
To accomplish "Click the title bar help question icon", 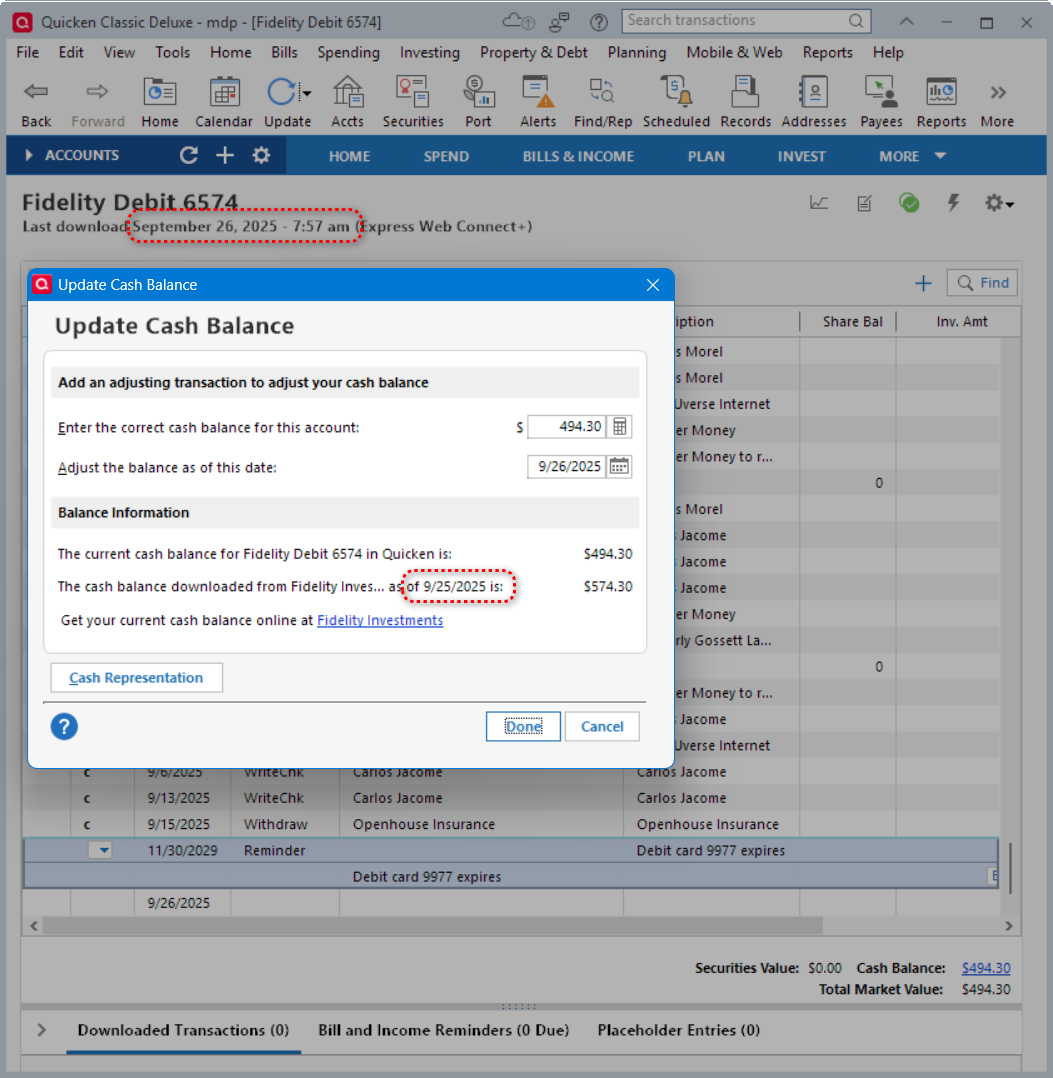I will [x=599, y=22].
